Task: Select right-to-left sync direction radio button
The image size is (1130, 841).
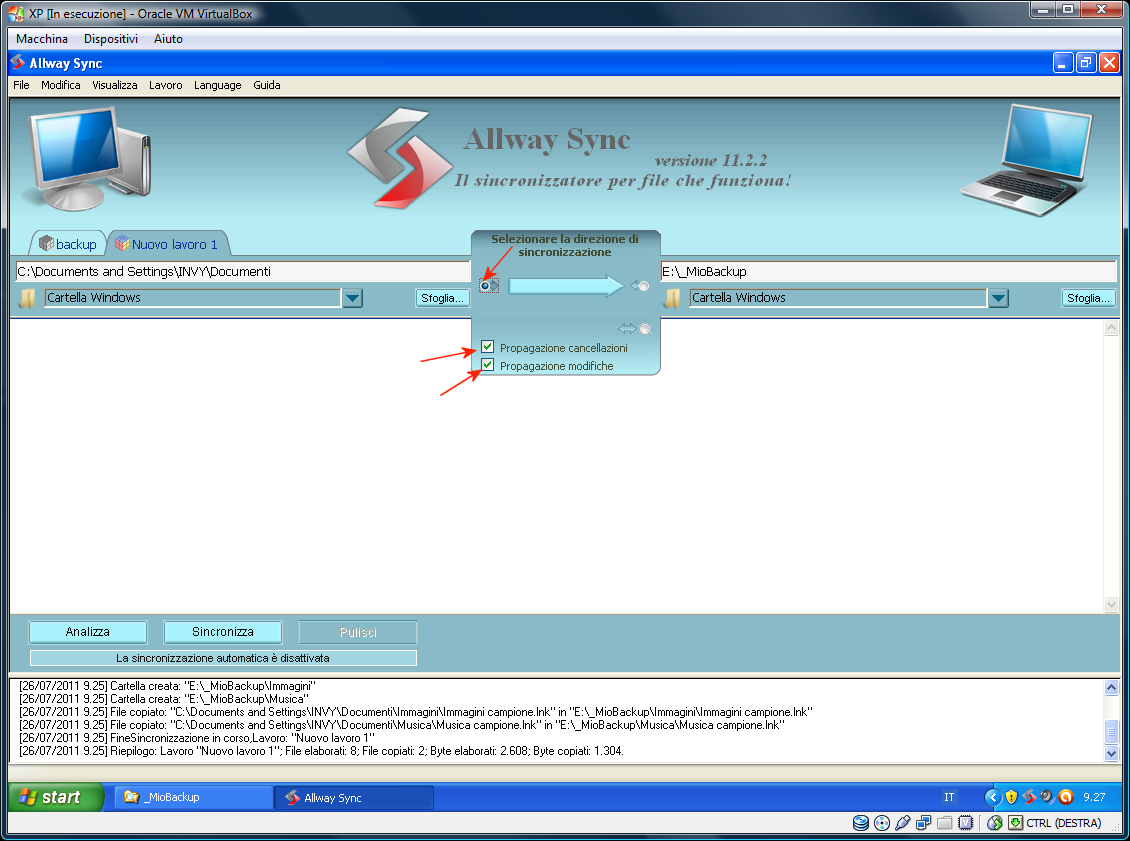Action: (x=644, y=286)
